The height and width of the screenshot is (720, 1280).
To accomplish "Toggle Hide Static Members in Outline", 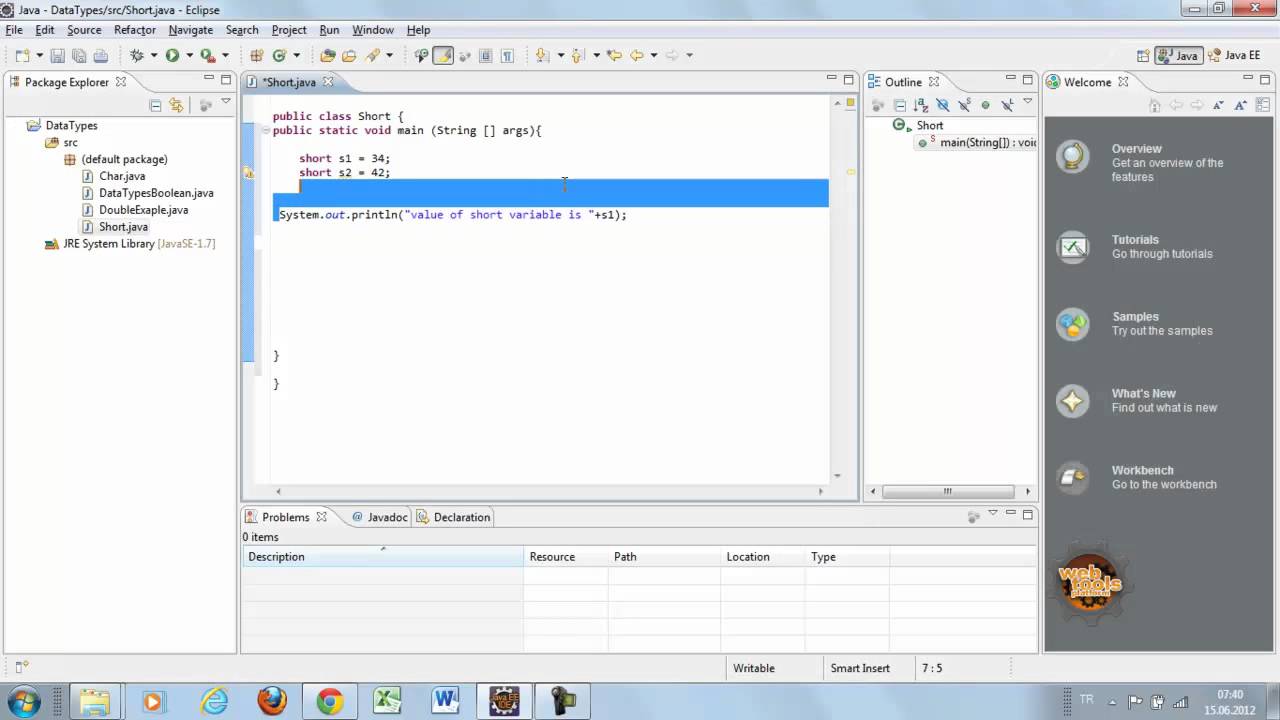I will pyautogui.click(x=964, y=105).
